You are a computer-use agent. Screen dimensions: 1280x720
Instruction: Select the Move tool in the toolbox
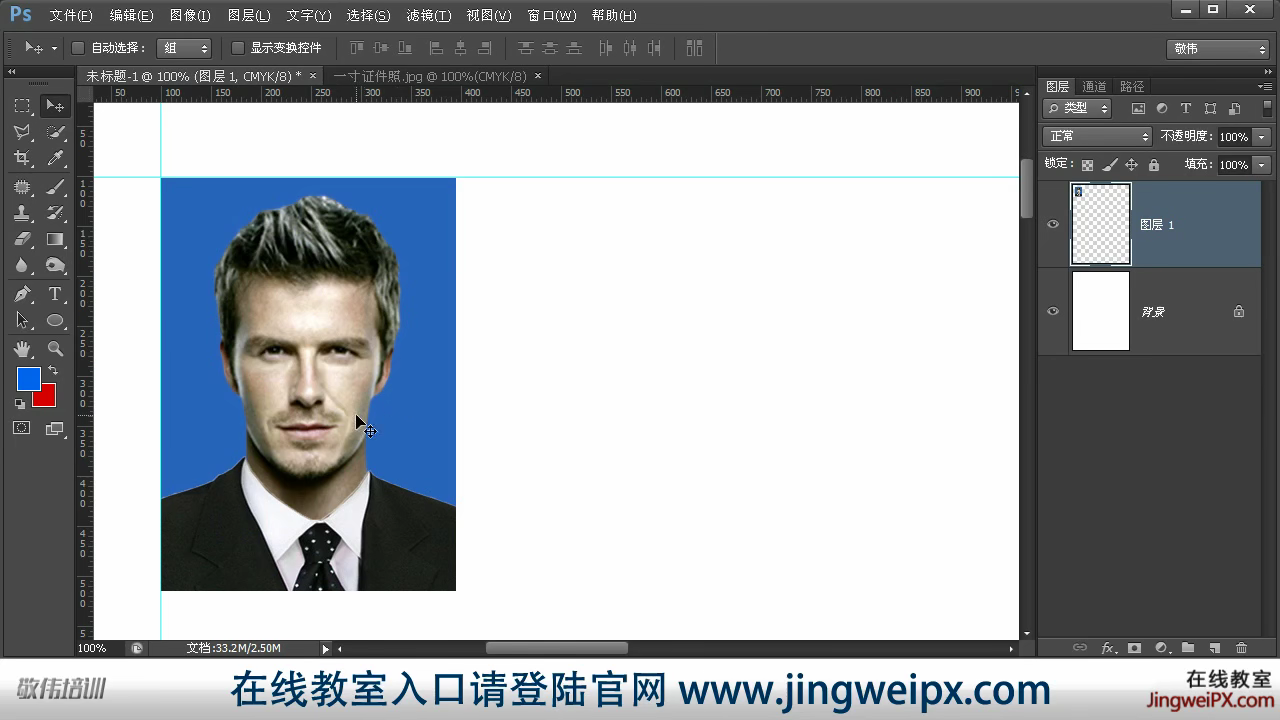pos(55,106)
